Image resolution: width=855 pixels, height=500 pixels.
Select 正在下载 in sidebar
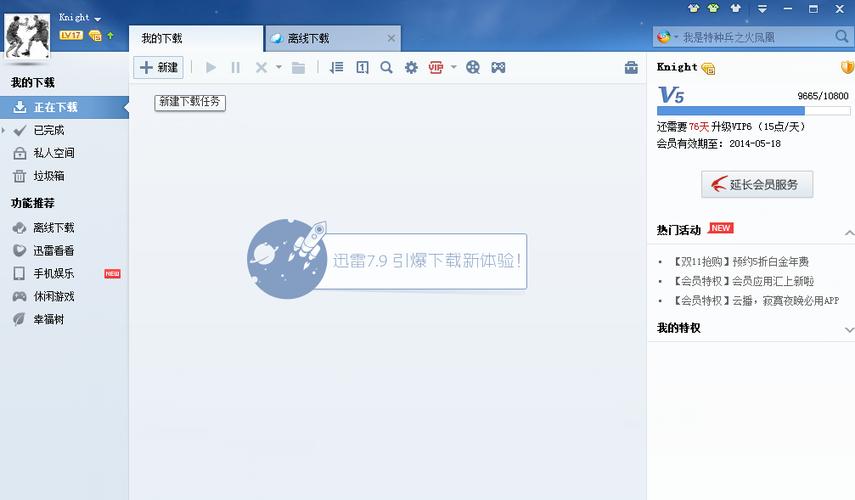tap(64, 107)
